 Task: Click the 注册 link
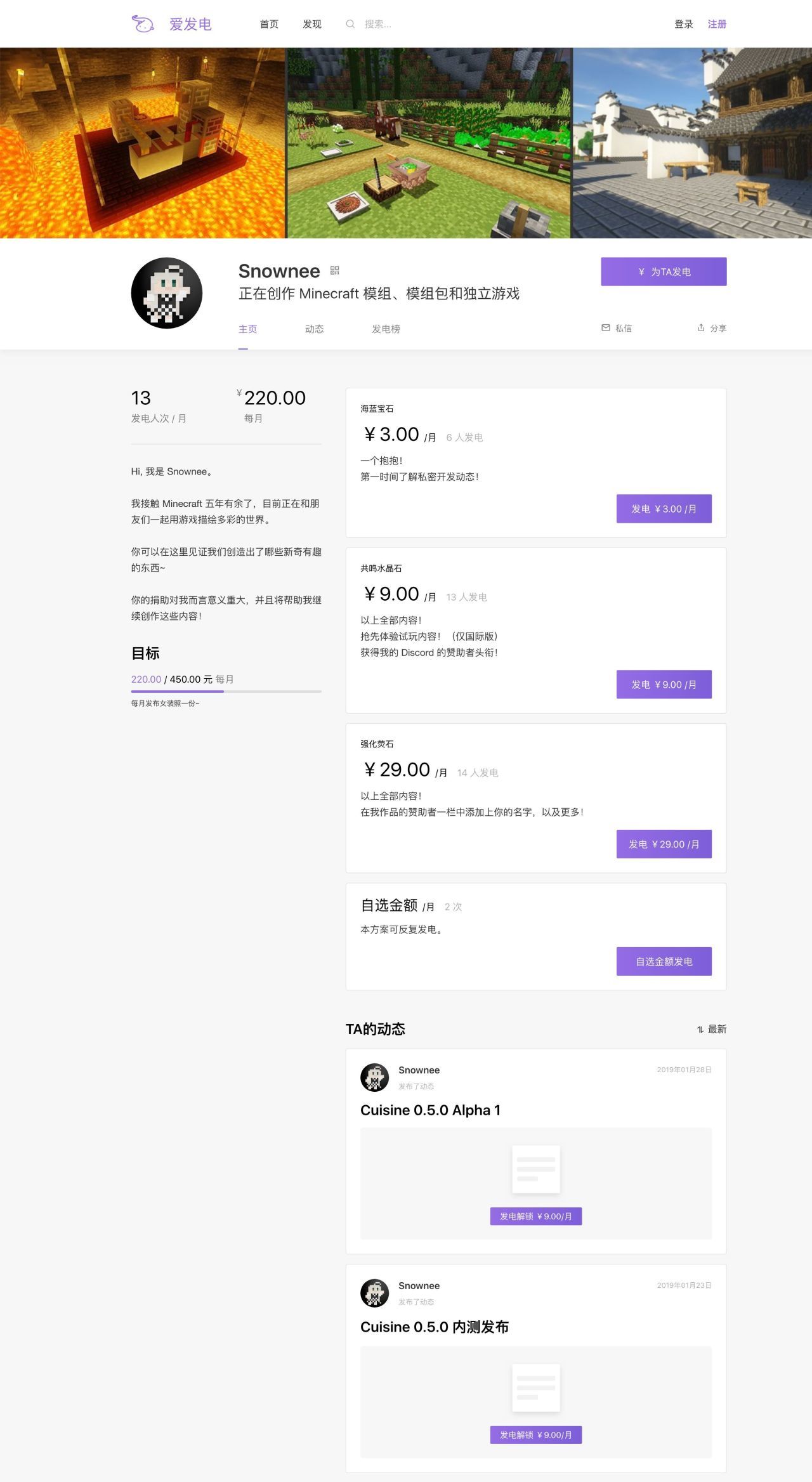[x=717, y=24]
